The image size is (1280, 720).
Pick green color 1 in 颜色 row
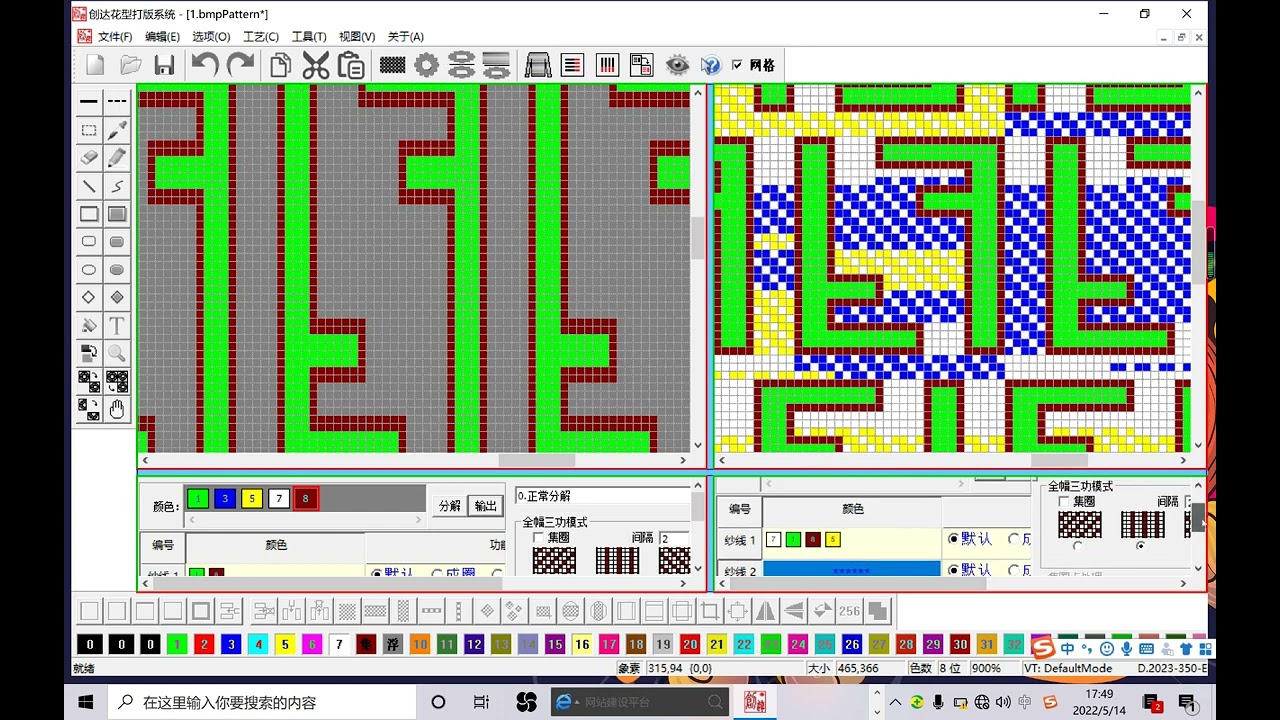tap(198, 498)
